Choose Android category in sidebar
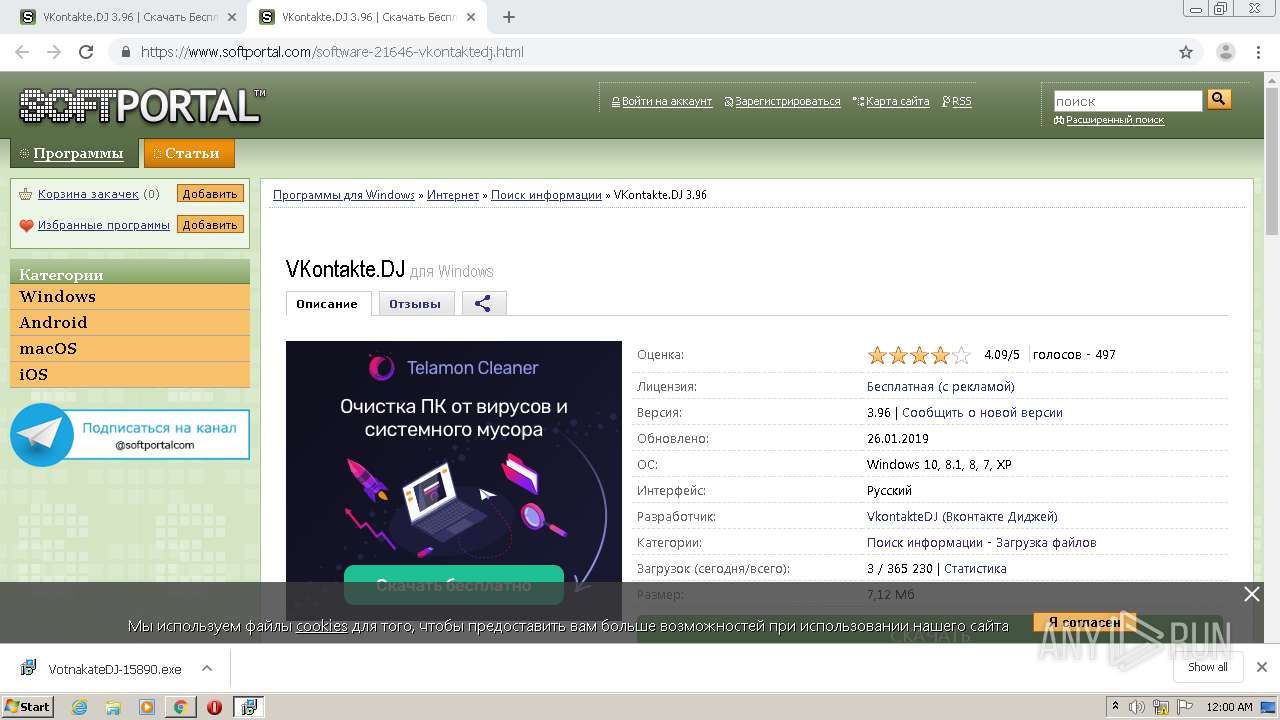The height and width of the screenshot is (720, 1280). click(x=130, y=323)
